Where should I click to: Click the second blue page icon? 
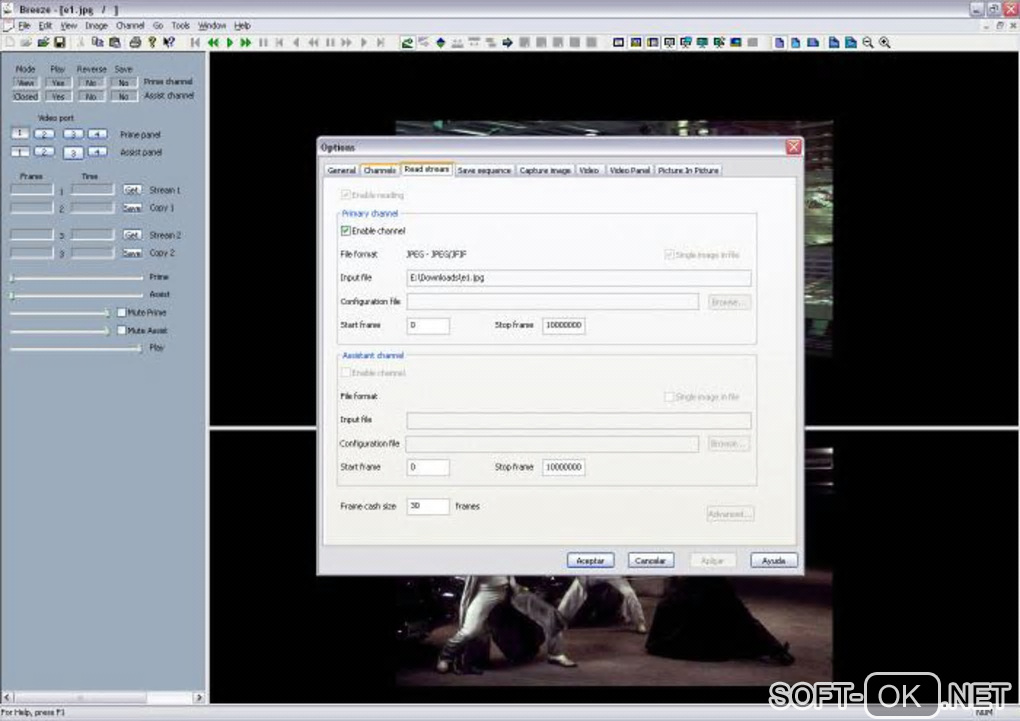tap(796, 43)
